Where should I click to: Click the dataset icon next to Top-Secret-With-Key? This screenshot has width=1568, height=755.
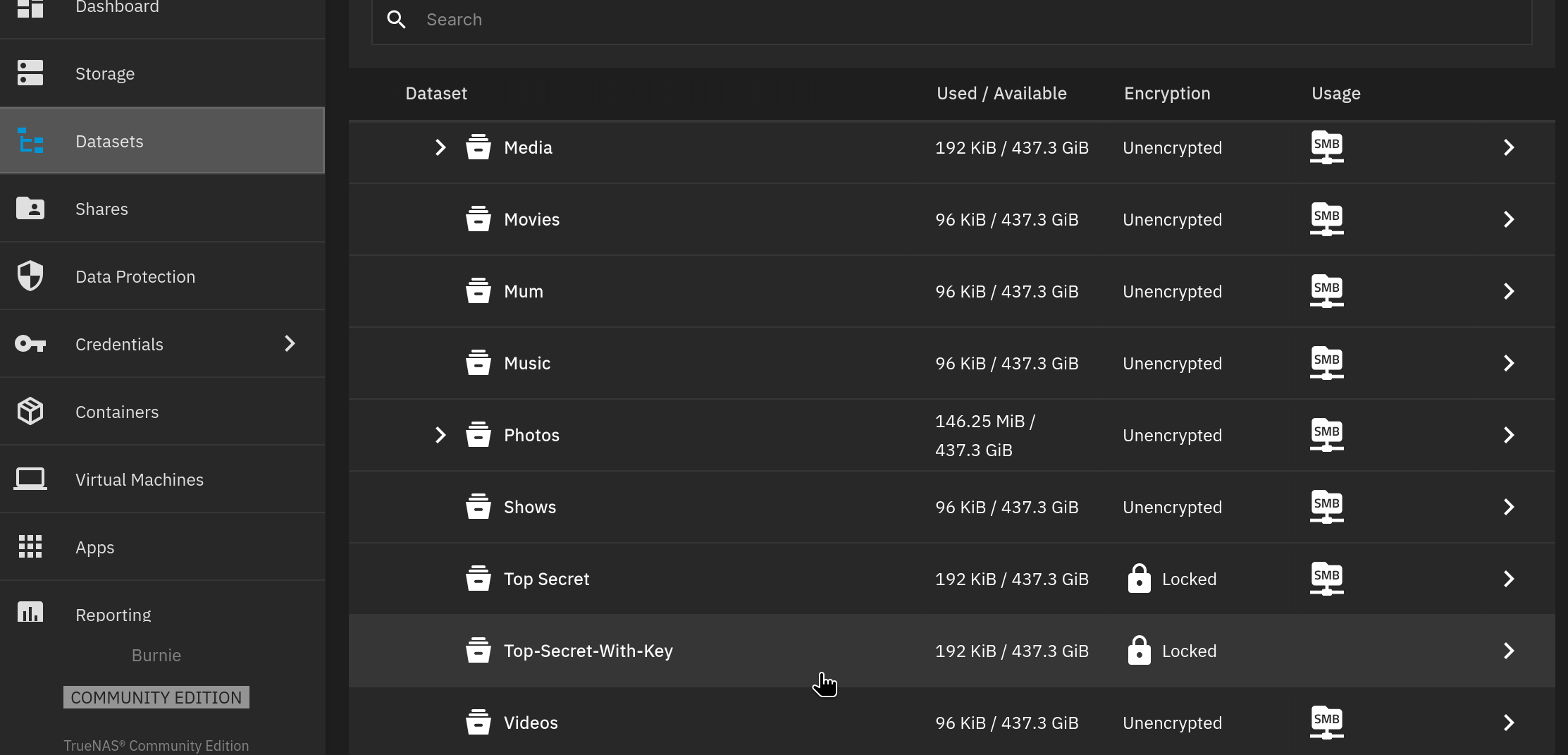tap(479, 651)
